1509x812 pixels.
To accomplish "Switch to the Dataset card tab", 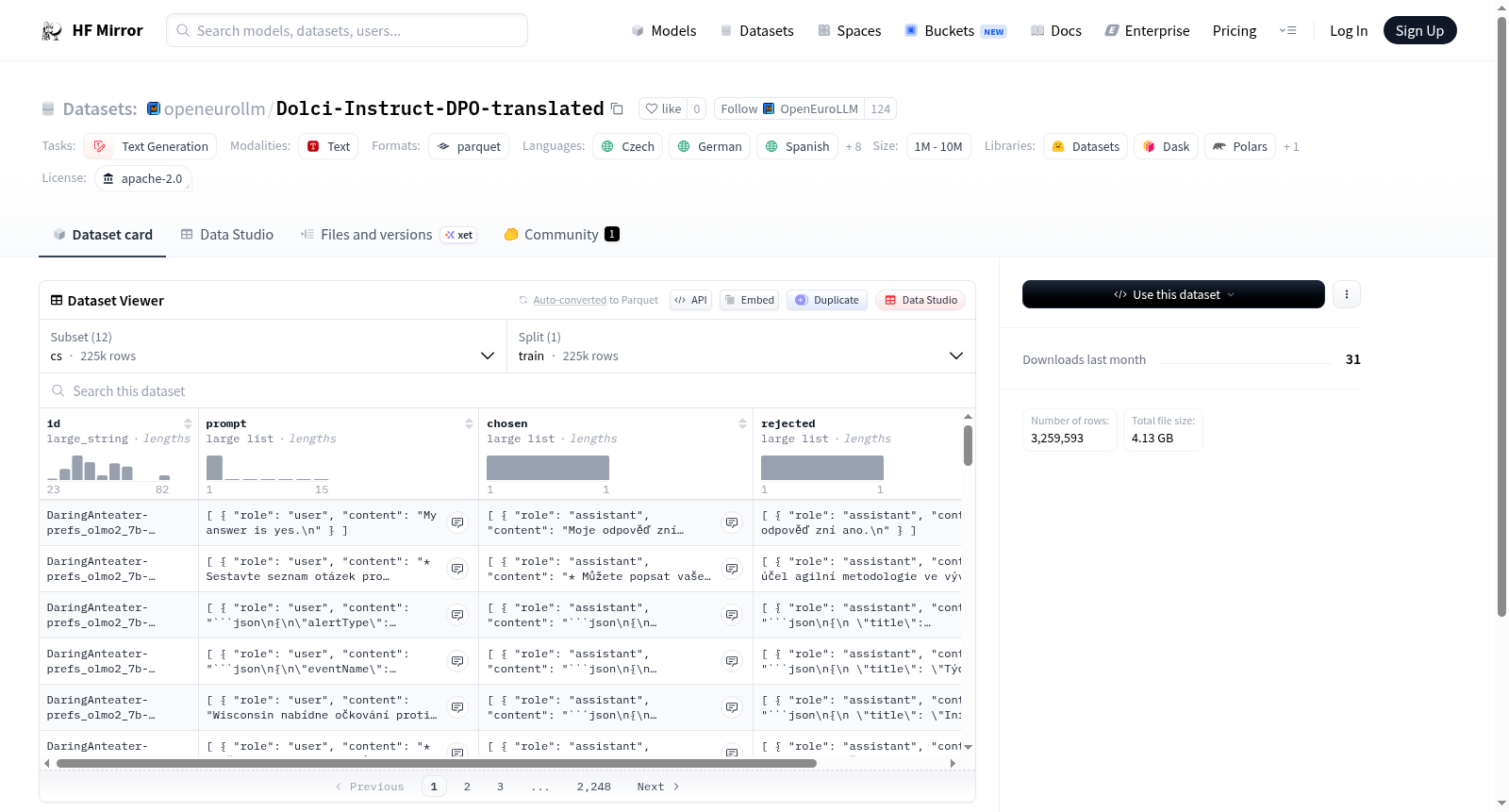I will tap(102, 235).
